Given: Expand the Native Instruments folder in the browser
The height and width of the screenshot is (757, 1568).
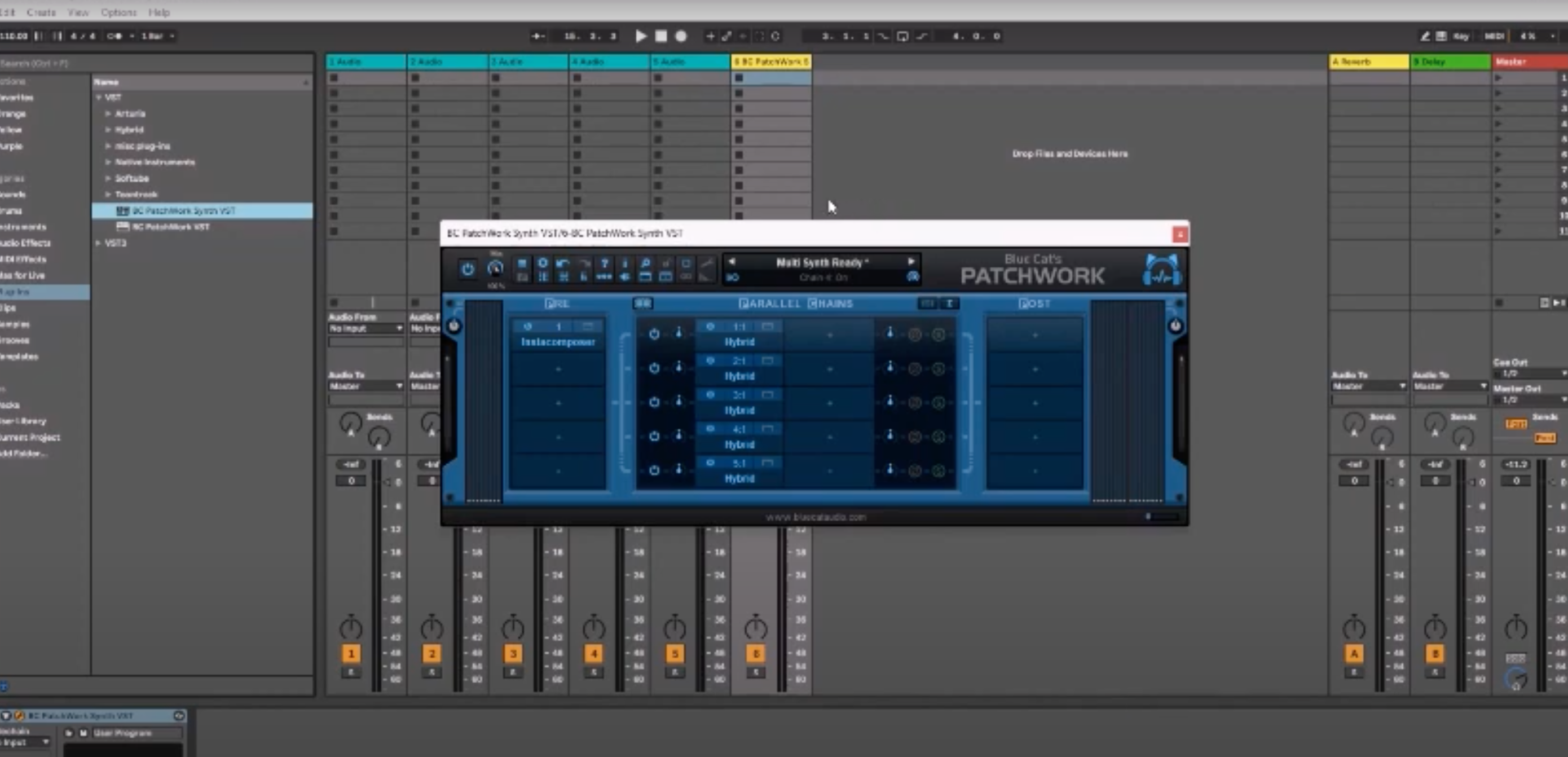Looking at the screenshot, I should tap(108, 162).
